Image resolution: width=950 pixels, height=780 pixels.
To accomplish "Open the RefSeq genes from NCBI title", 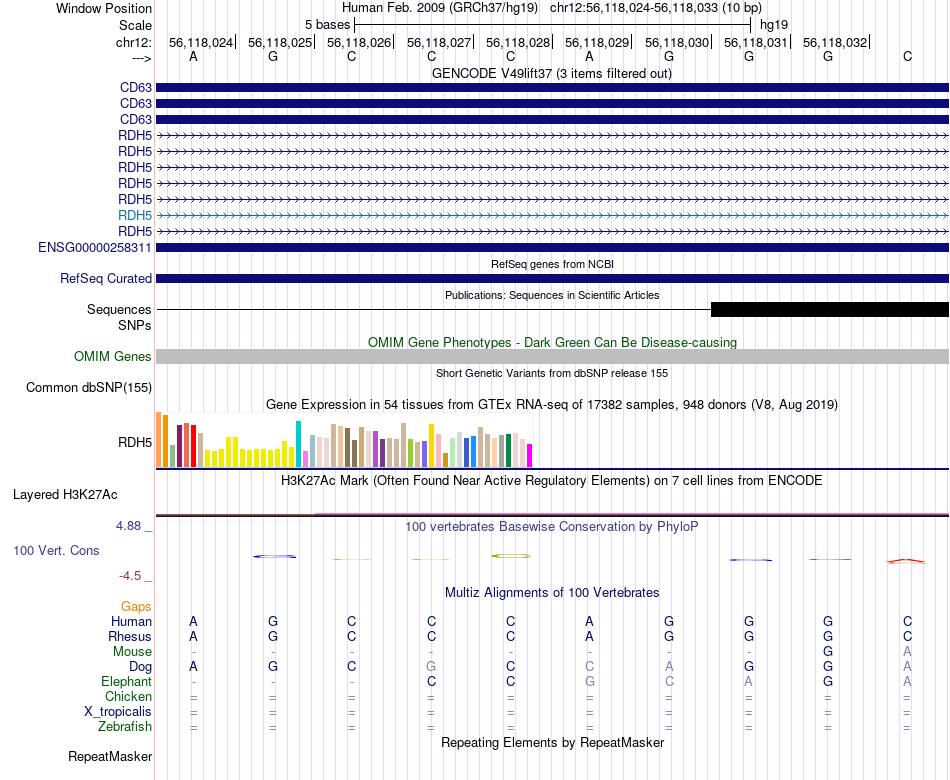I will [552, 264].
